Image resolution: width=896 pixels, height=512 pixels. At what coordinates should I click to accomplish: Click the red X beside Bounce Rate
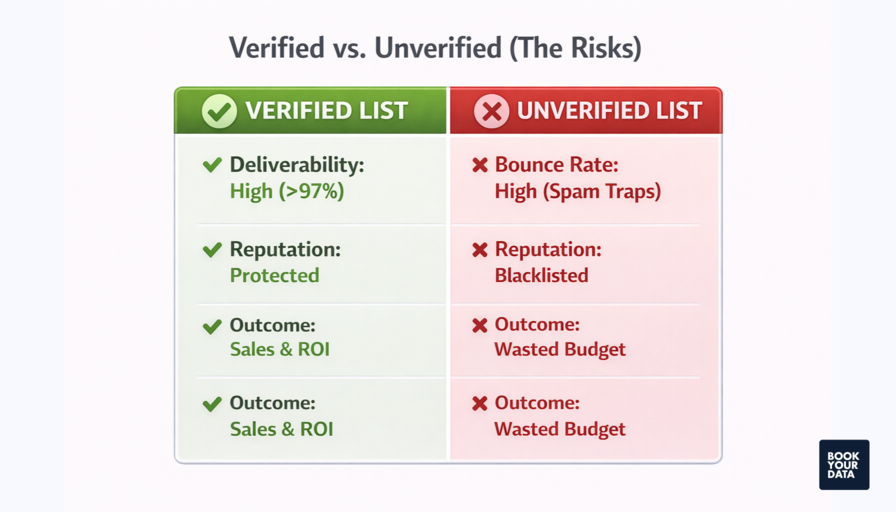480,165
